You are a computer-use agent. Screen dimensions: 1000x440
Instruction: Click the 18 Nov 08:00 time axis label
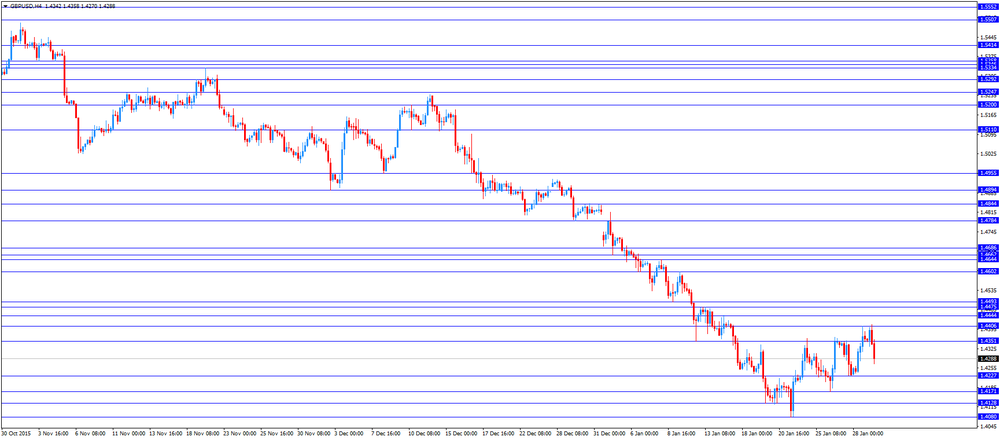pos(201,432)
